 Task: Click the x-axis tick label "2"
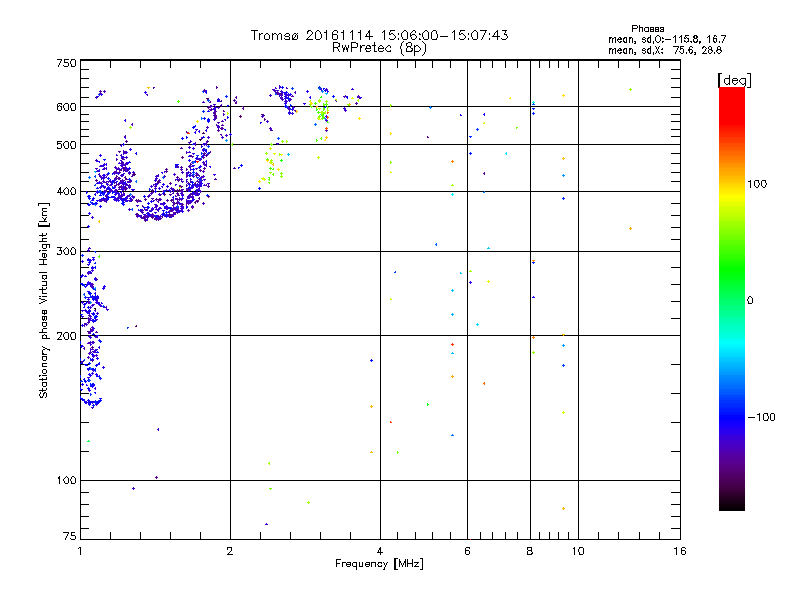(230, 551)
